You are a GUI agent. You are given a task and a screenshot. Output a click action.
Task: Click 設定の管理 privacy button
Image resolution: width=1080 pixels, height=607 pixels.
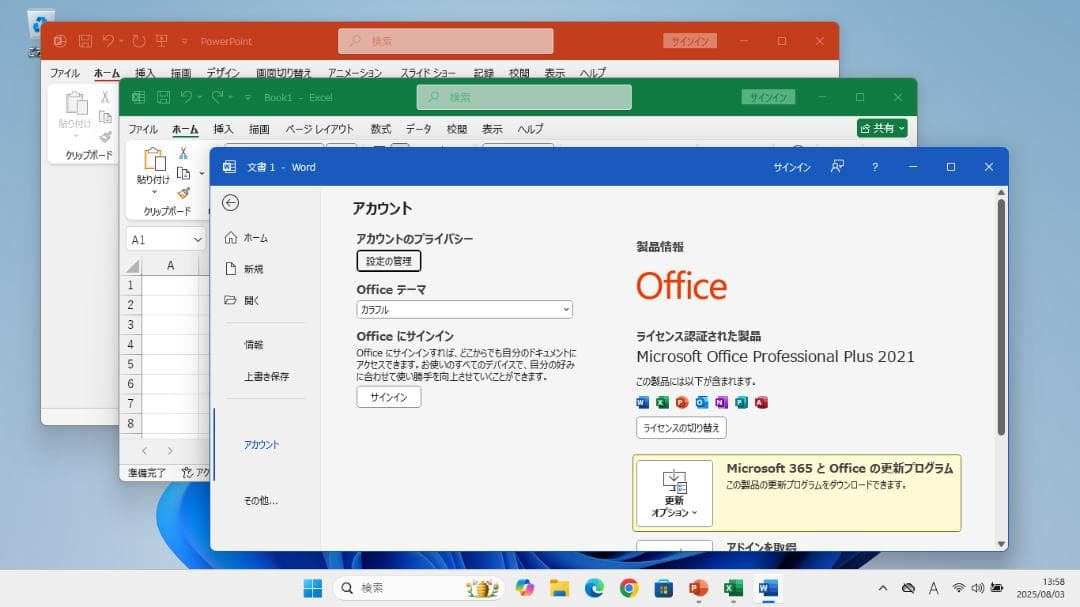[388, 261]
